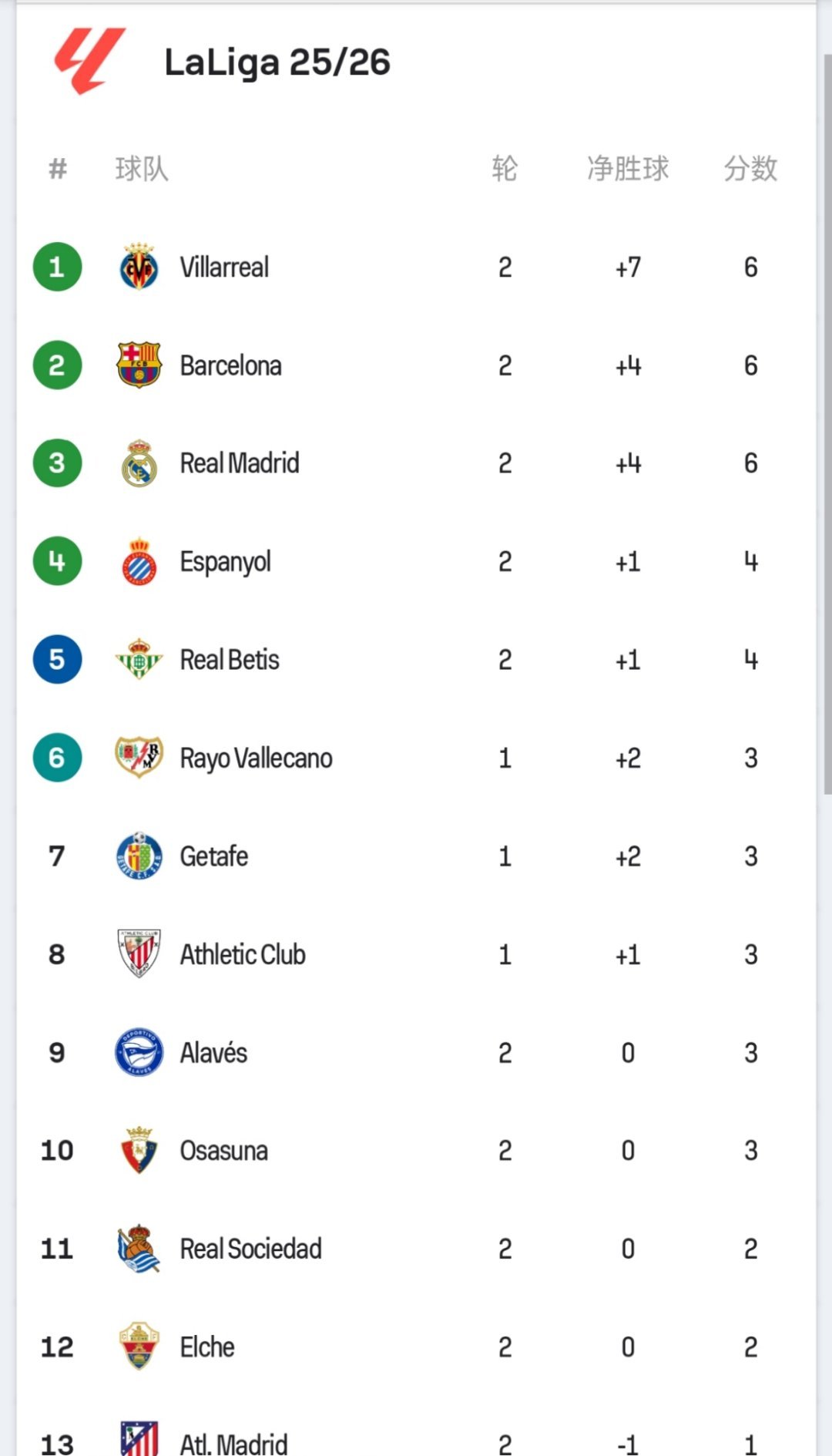Select Rayo Vallecano badge icon
Image resolution: width=832 pixels, height=1456 pixels.
point(139,758)
